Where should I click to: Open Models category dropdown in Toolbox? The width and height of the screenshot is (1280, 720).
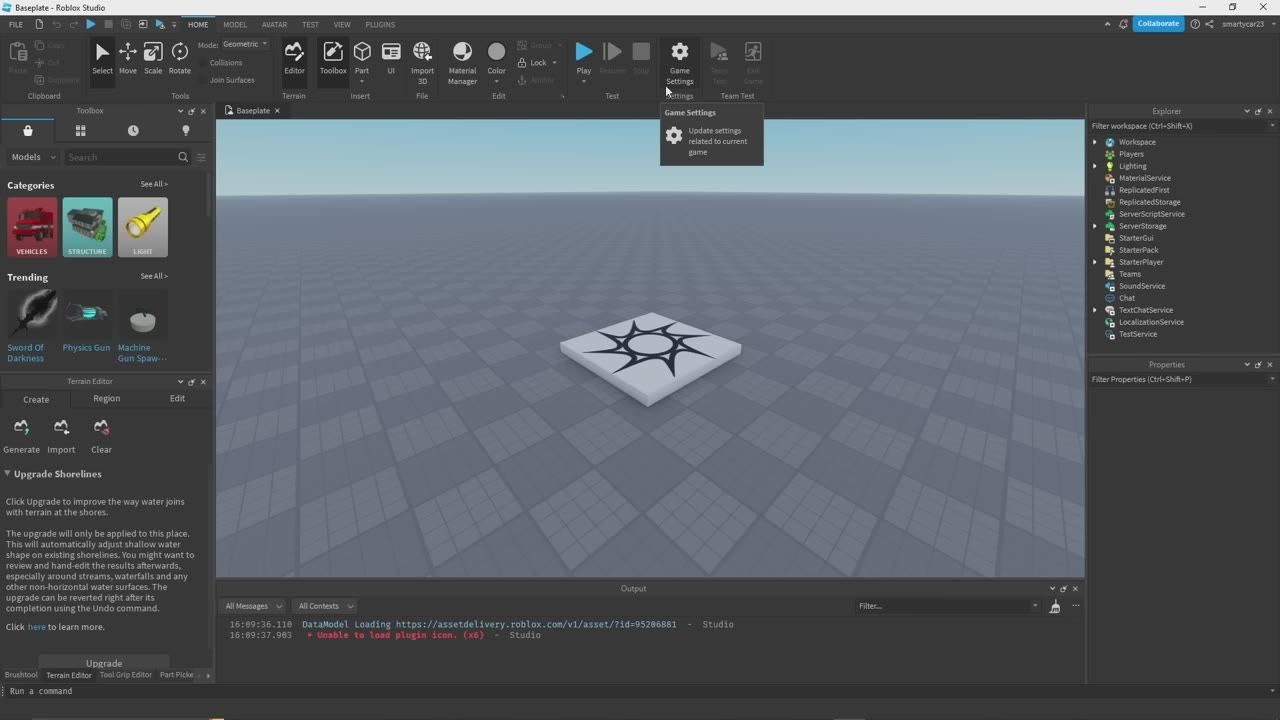tap(33, 157)
